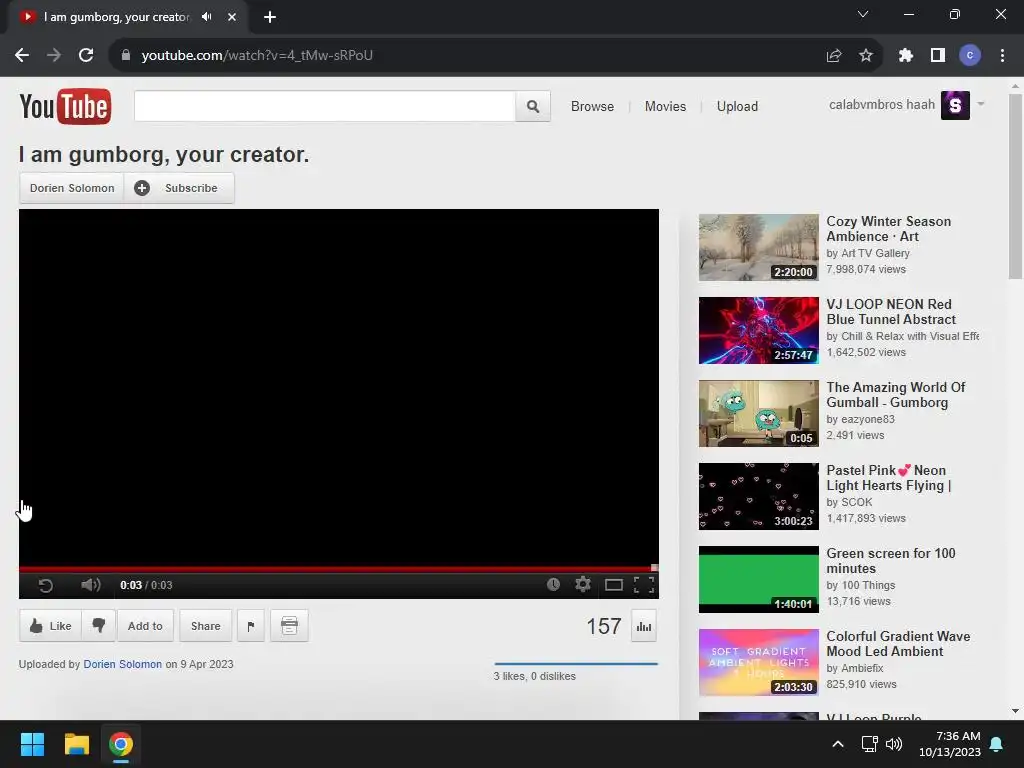Seek on the red video progress bar

tap(338, 568)
